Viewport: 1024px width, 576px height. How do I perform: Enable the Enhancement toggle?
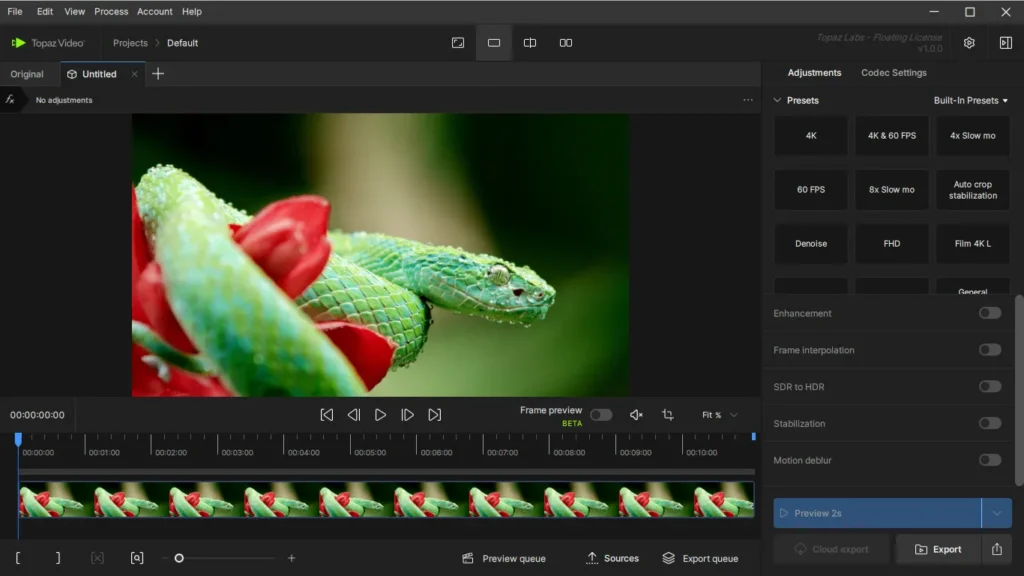coord(989,313)
